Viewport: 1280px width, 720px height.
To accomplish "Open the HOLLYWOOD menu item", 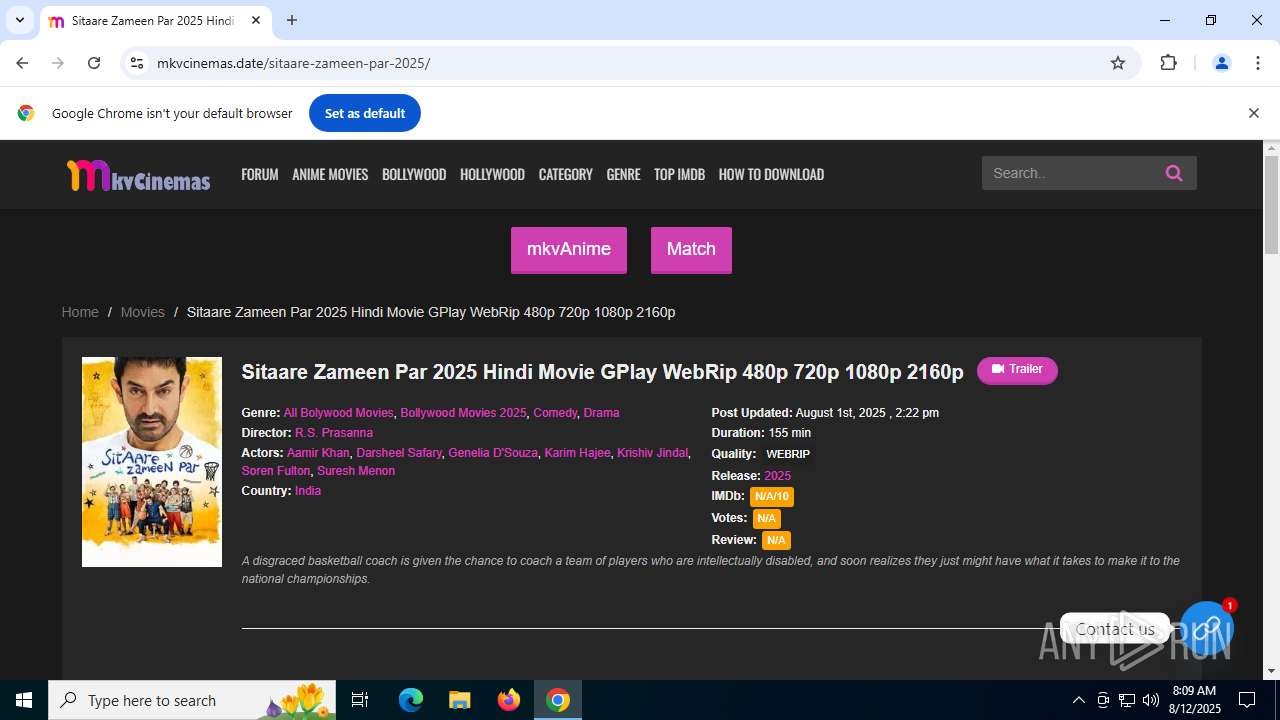I will (492, 174).
